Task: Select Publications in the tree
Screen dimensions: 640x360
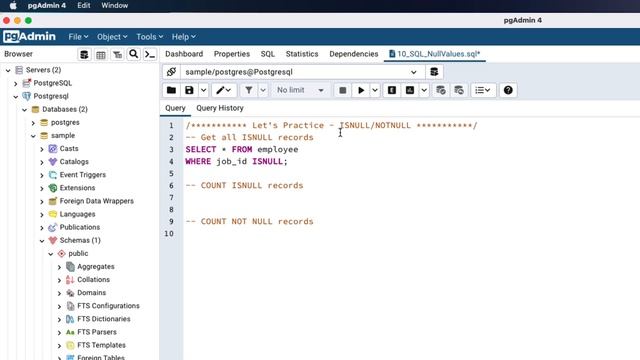Action: point(80,227)
